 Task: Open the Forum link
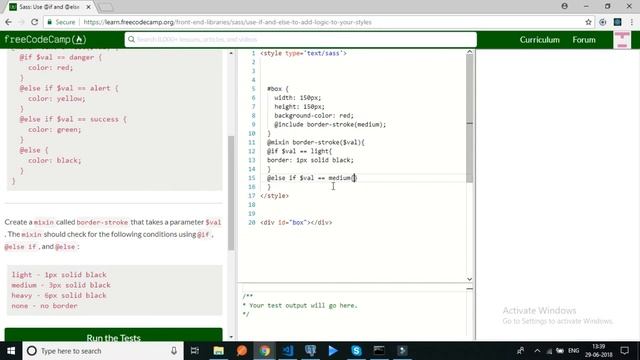click(584, 40)
